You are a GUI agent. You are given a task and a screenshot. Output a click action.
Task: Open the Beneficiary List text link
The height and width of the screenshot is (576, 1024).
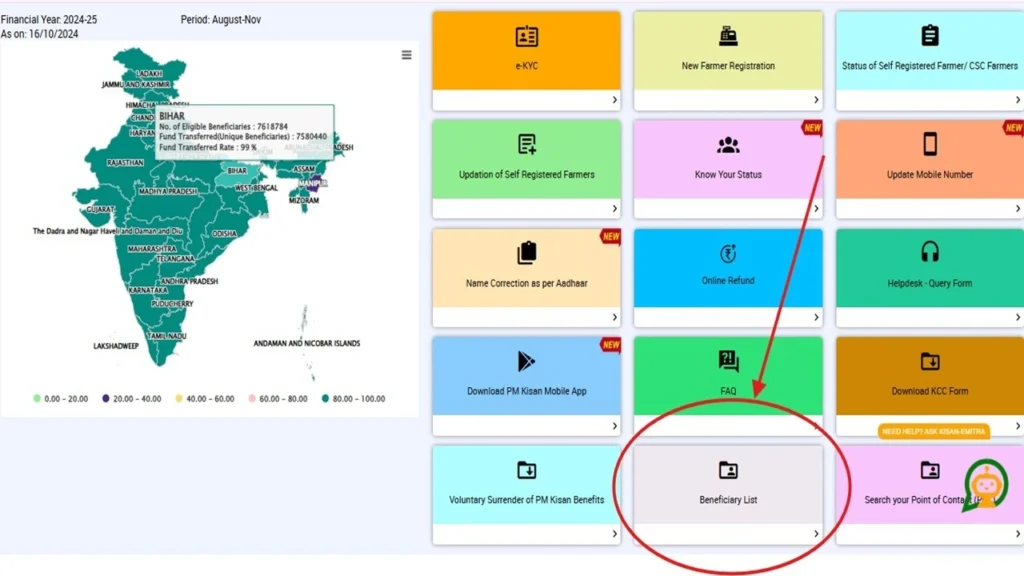(728, 500)
